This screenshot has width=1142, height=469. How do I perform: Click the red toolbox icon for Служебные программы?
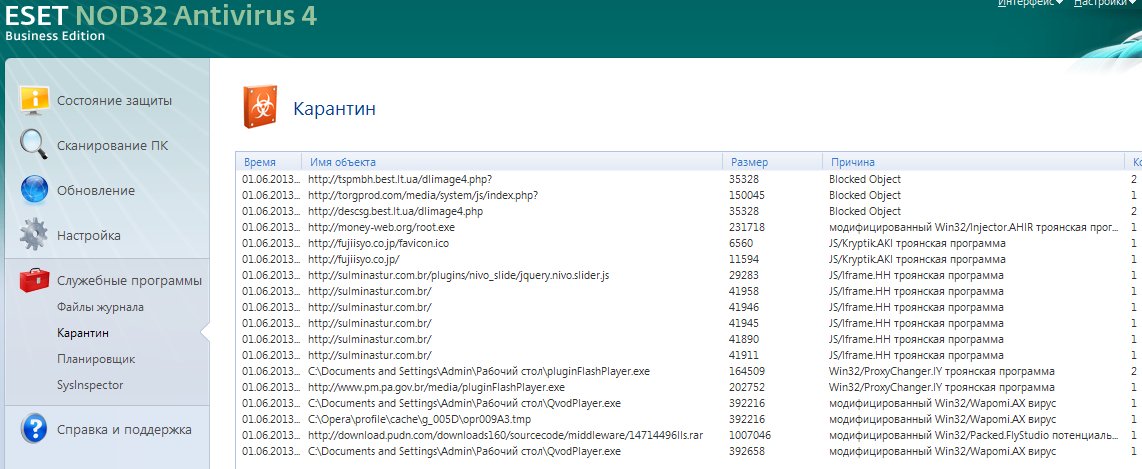tap(34, 280)
